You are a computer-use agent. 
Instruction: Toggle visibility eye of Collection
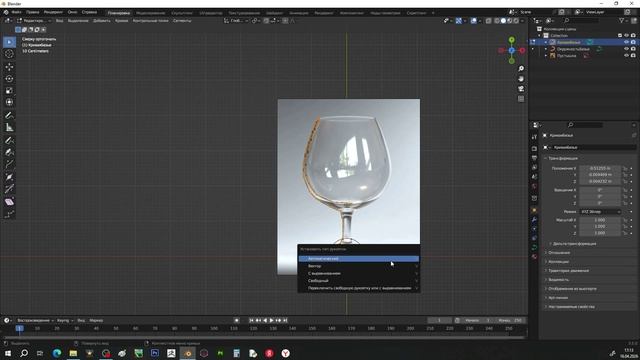[627, 36]
